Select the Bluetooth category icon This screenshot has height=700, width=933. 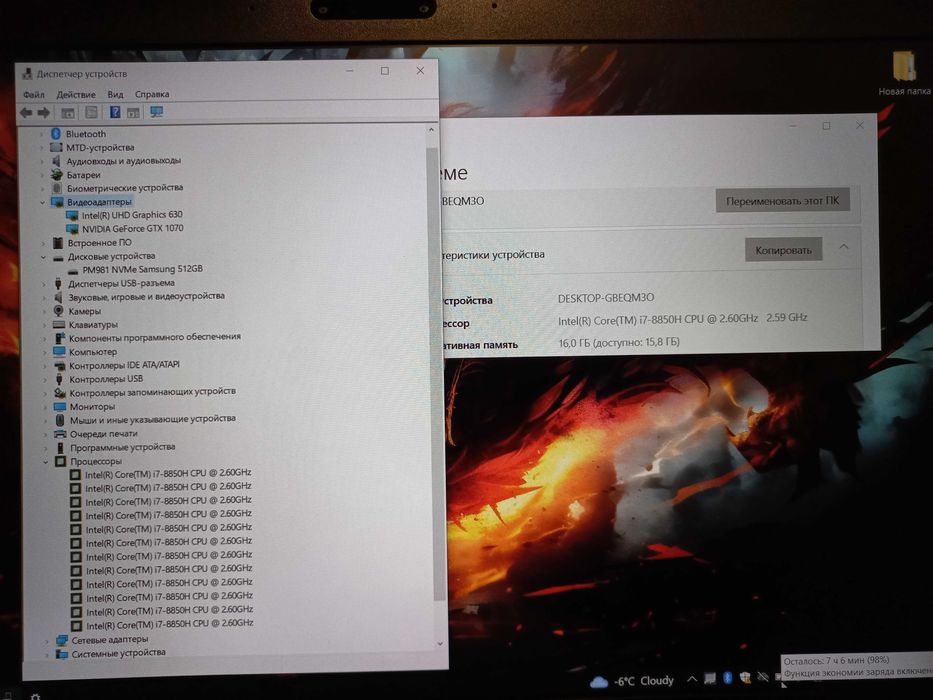pos(56,133)
